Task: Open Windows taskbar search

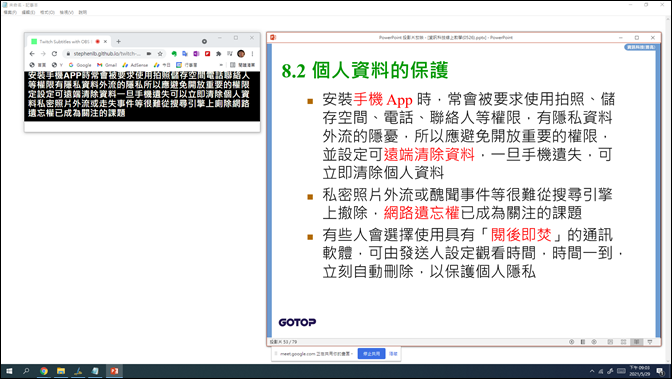Action: tap(26, 371)
